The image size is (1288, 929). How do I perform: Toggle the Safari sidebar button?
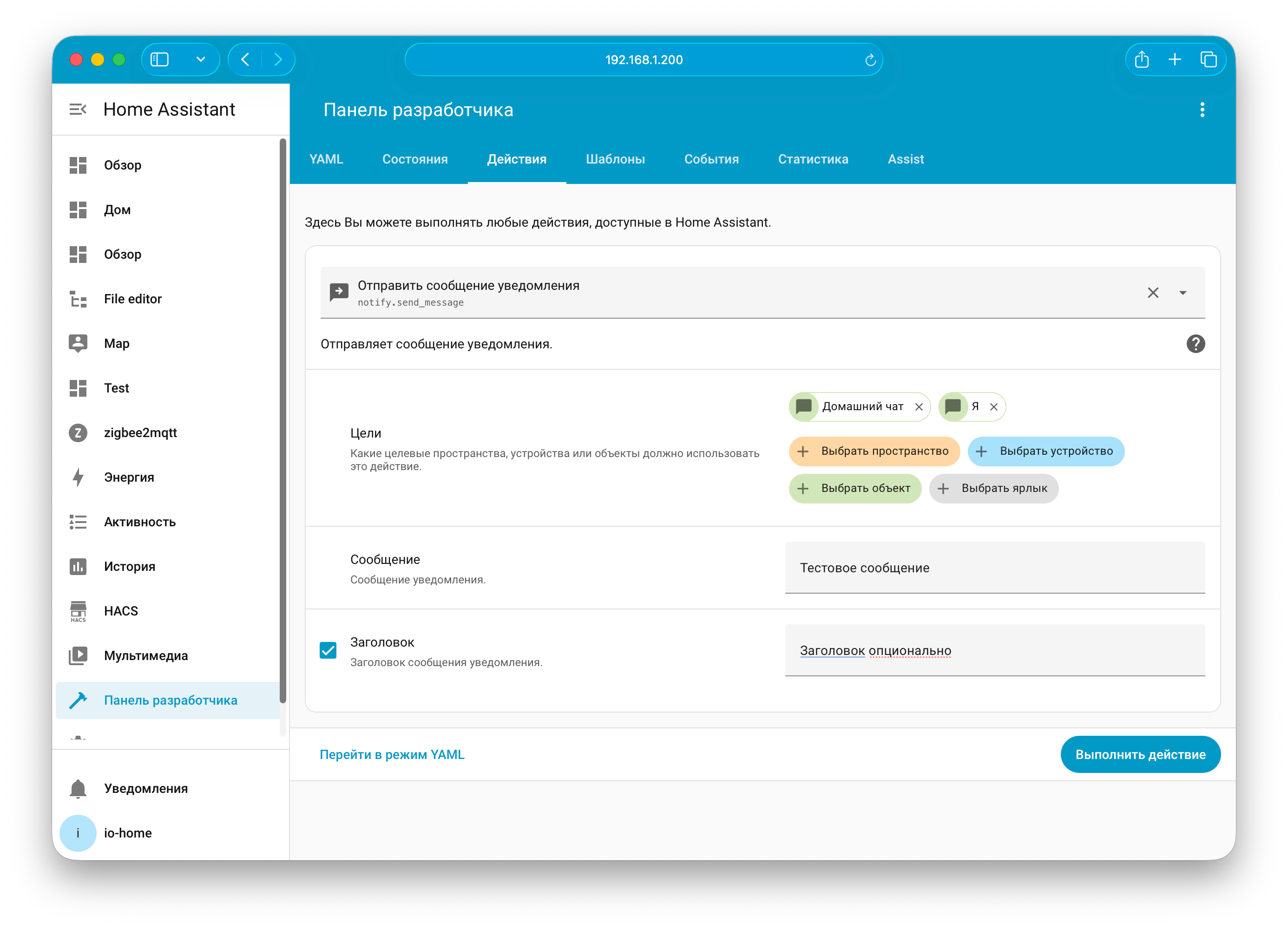click(159, 59)
